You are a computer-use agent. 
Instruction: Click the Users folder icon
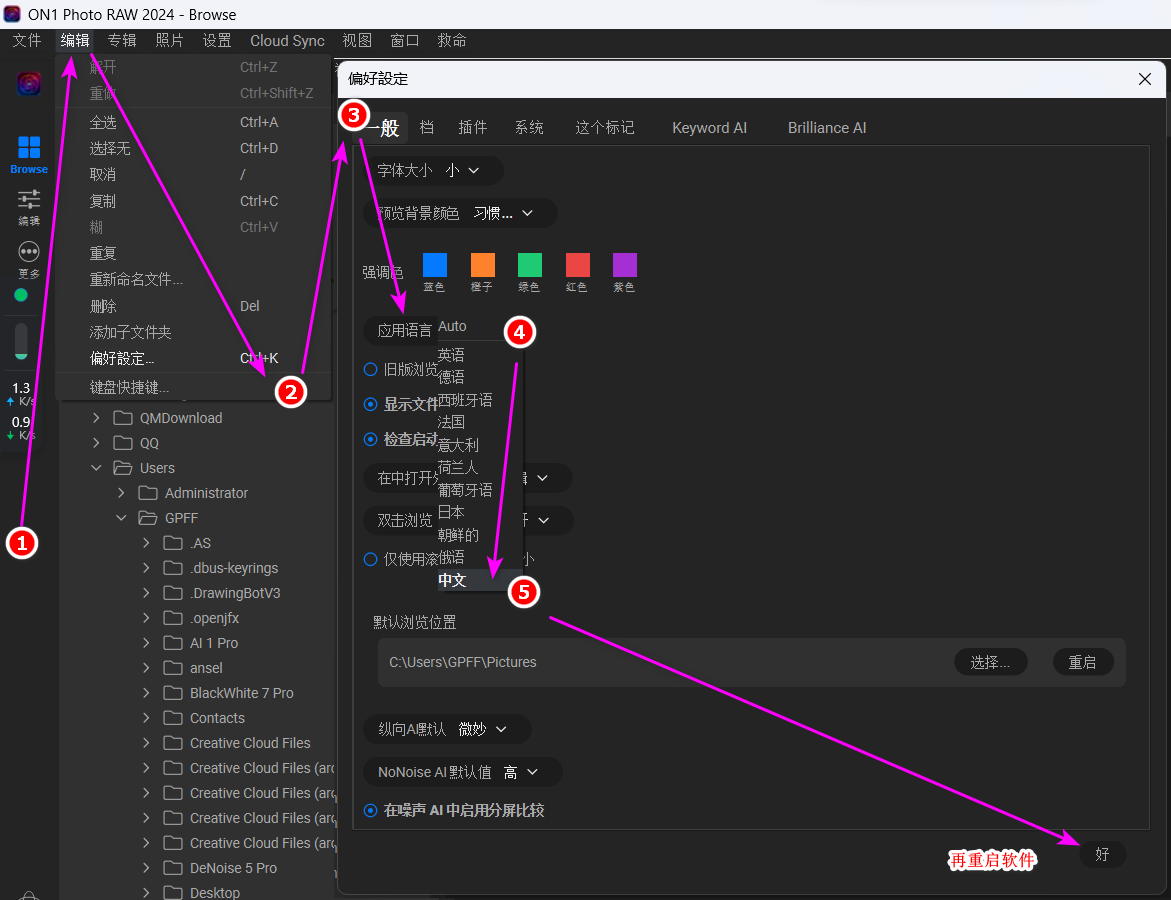(x=123, y=468)
